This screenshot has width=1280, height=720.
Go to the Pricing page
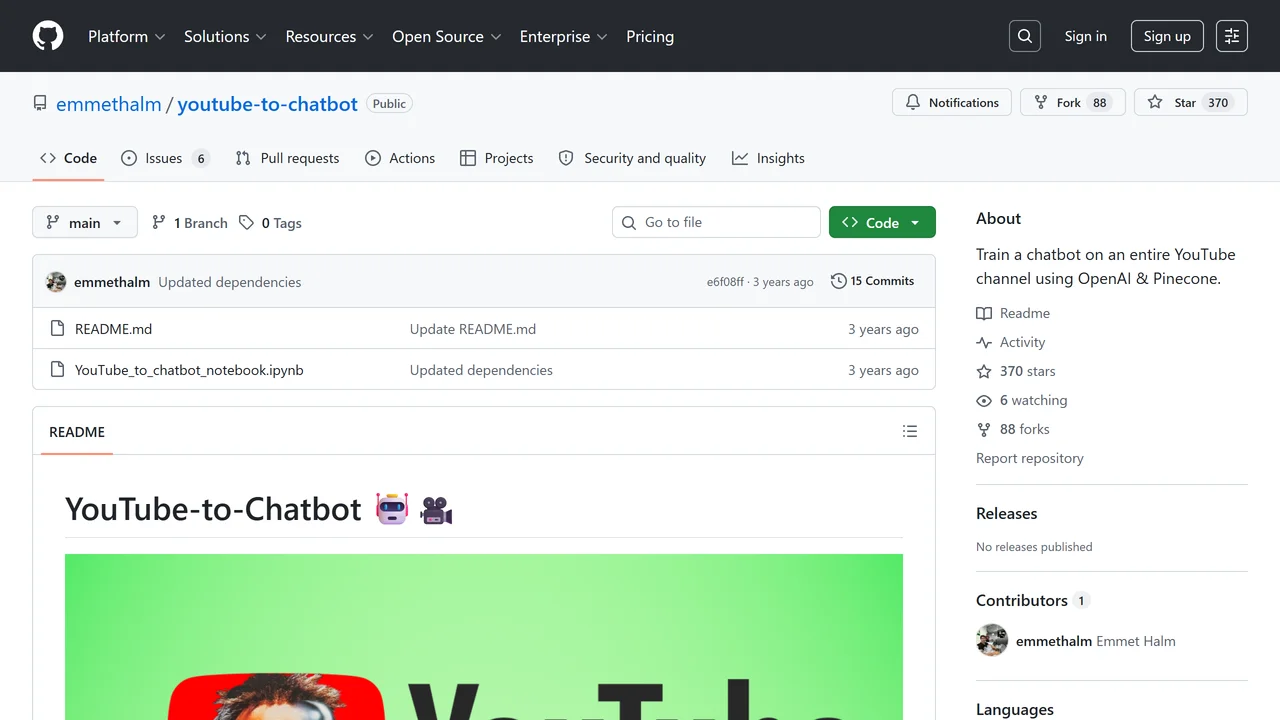coord(650,36)
